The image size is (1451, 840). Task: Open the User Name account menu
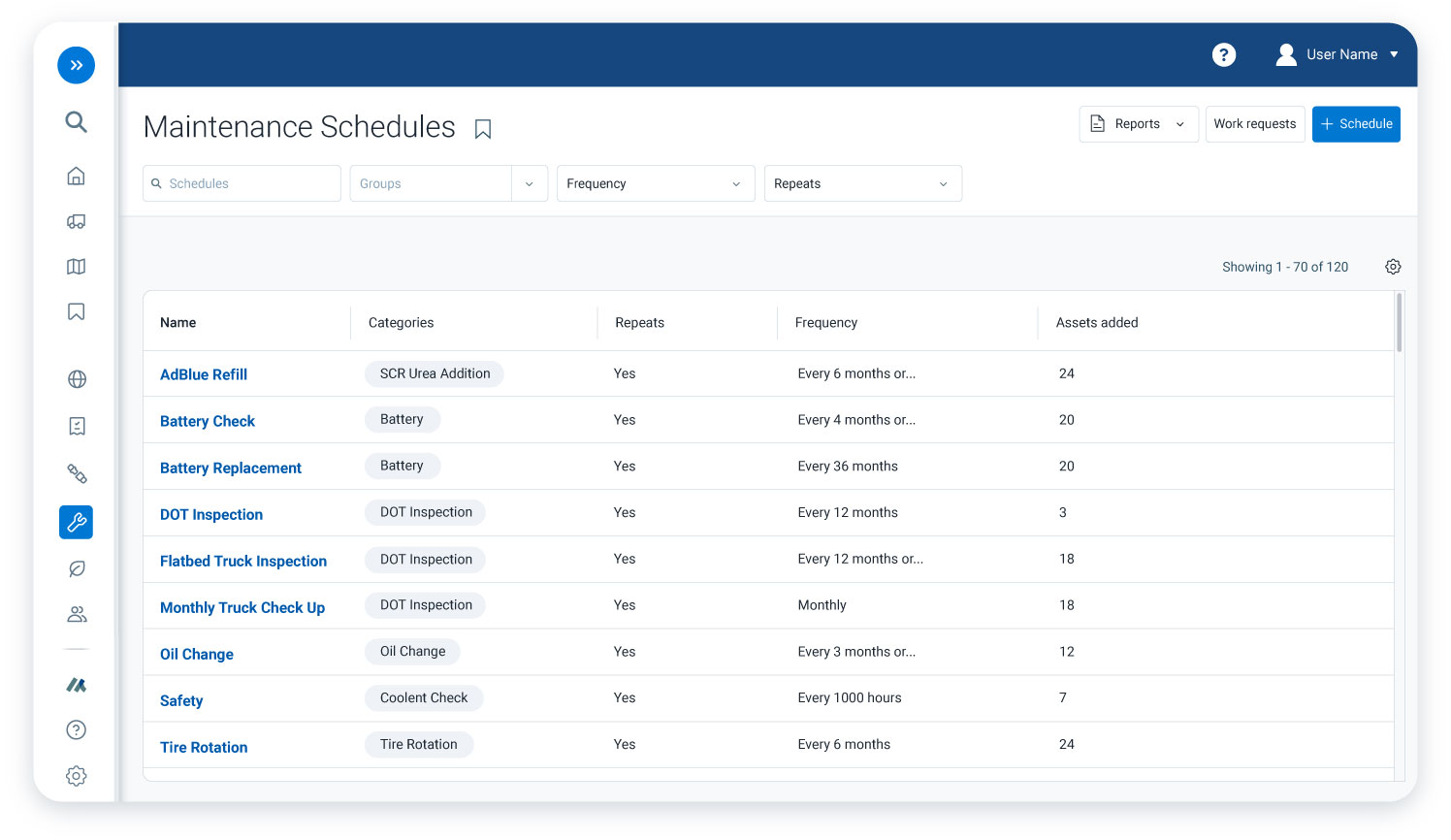pos(1338,54)
